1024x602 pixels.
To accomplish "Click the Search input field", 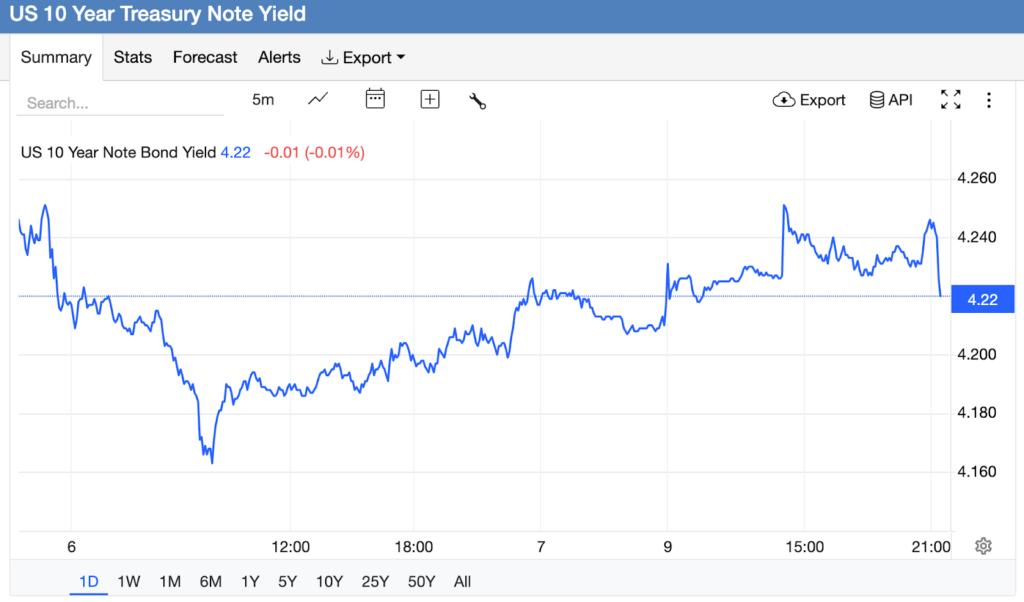I will pyautogui.click(x=105, y=103).
